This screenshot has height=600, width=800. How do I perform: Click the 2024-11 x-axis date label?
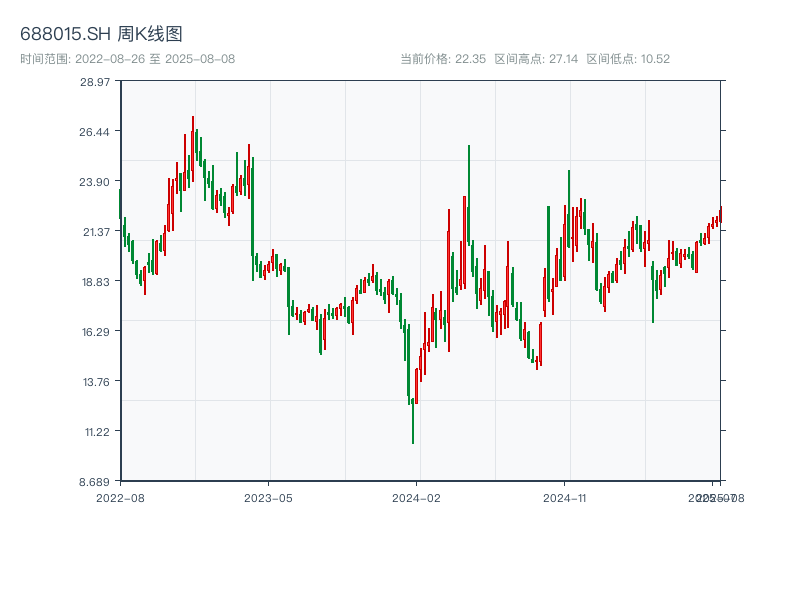(x=566, y=497)
